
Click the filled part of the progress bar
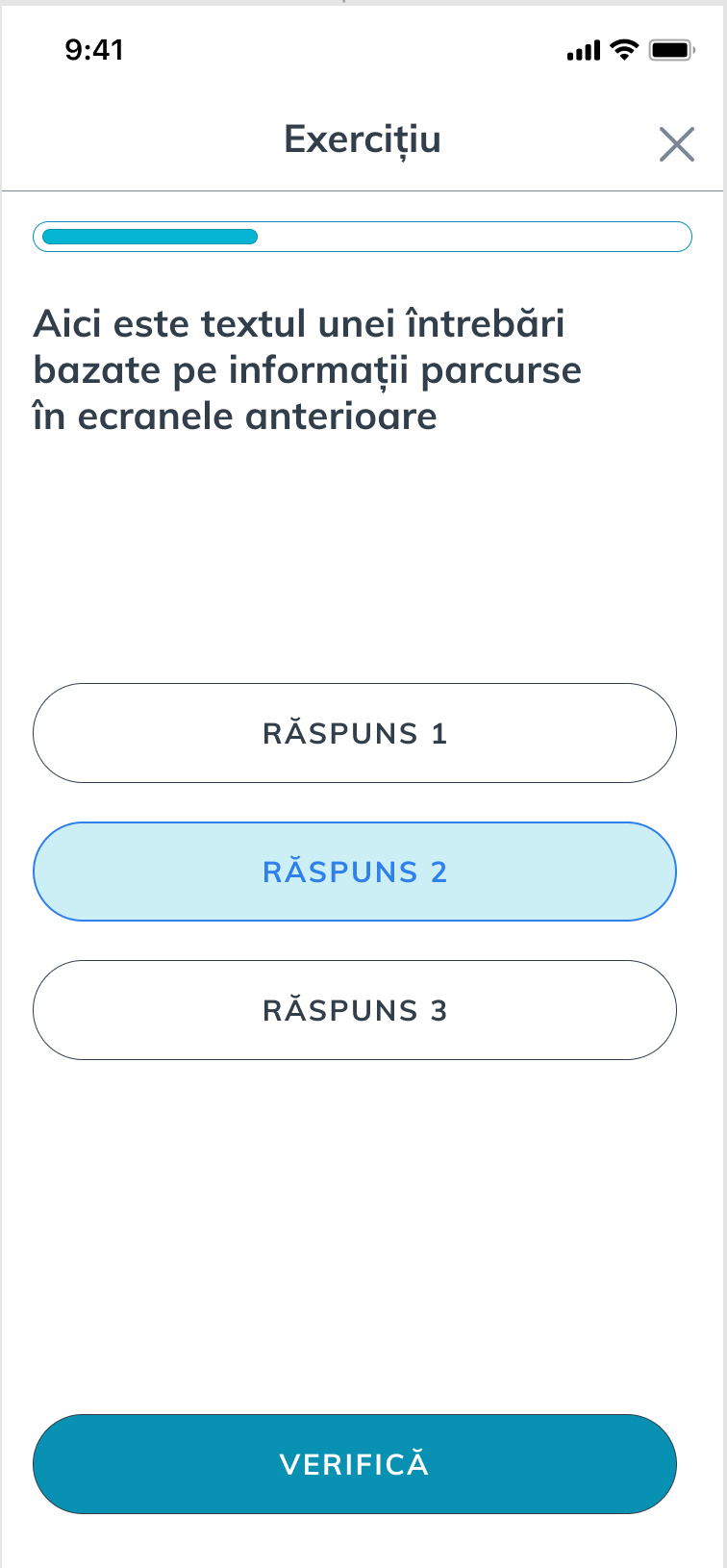click(150, 237)
